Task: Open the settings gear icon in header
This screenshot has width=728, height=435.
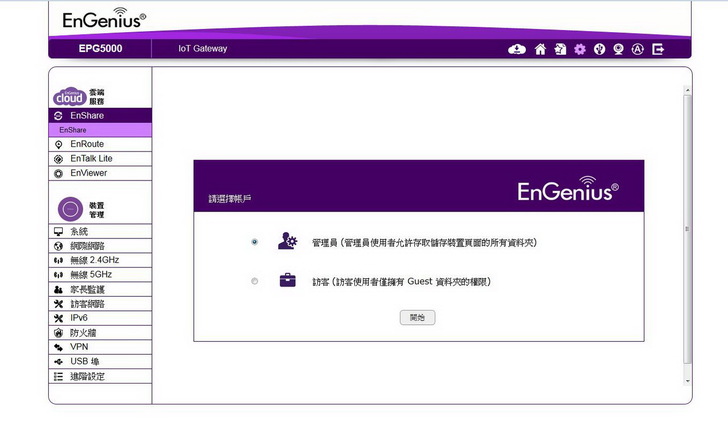Action: tap(580, 49)
